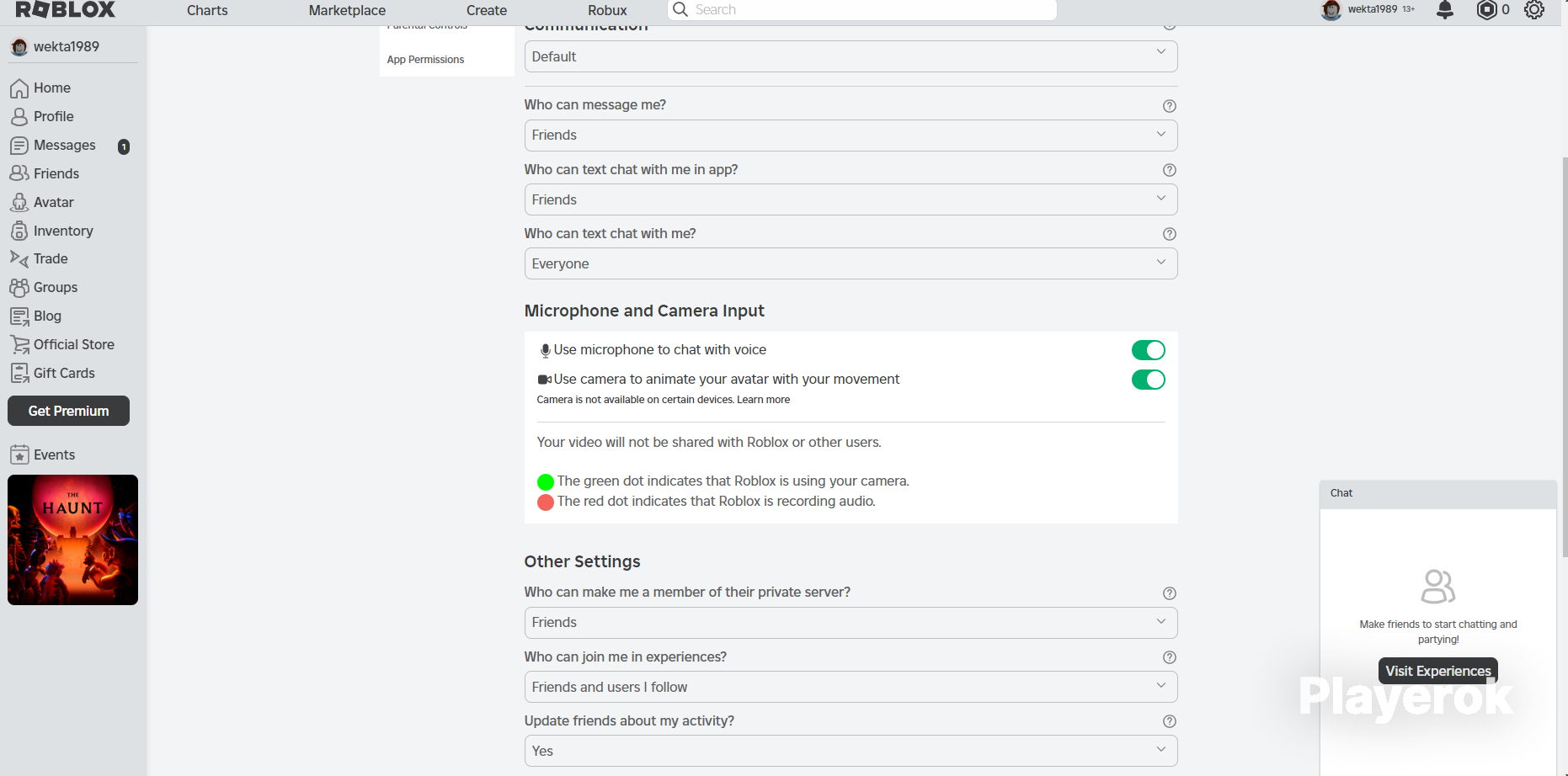Image resolution: width=1568 pixels, height=776 pixels.
Task: Click the Roblox logo
Action: (x=66, y=10)
